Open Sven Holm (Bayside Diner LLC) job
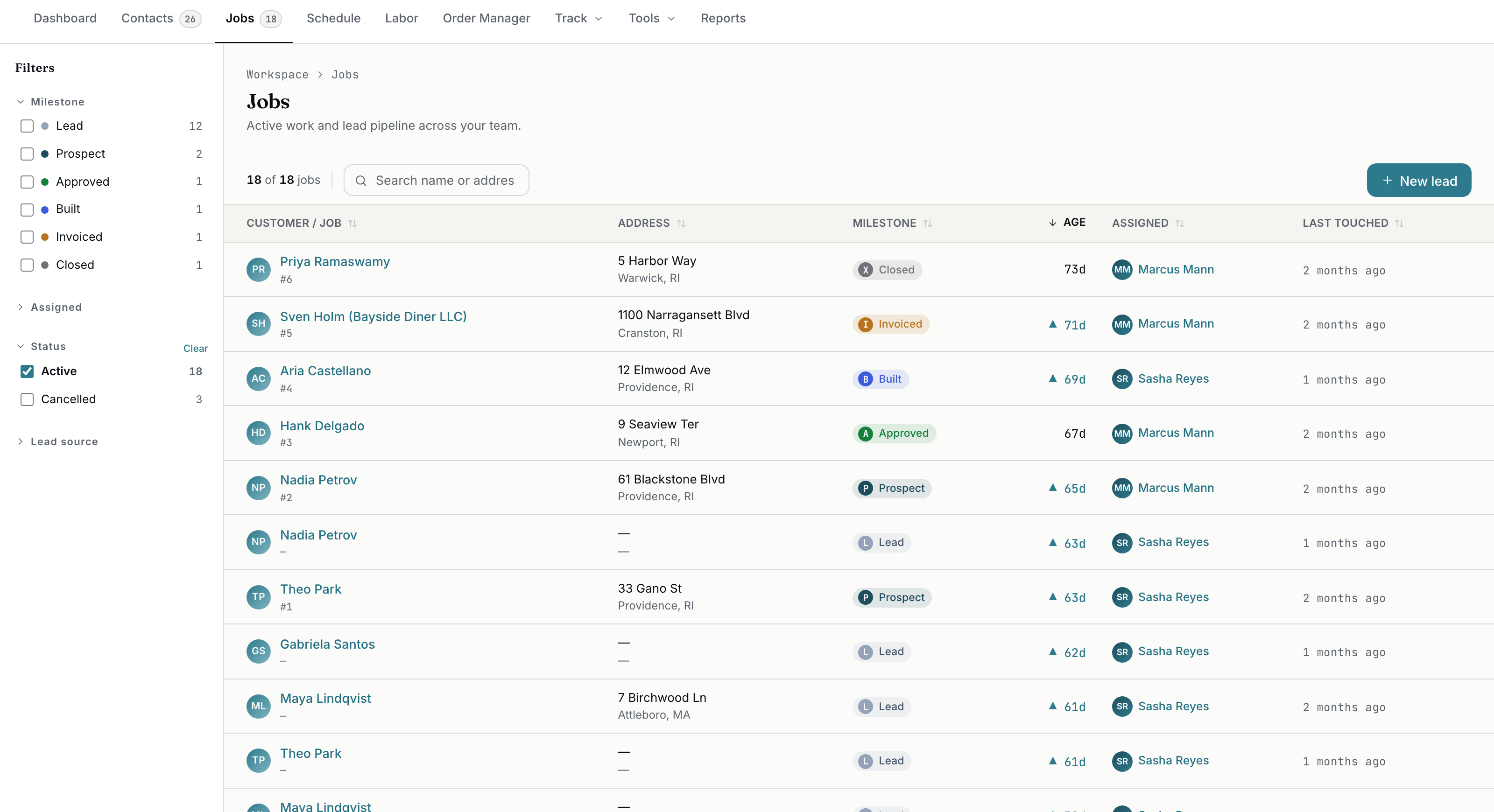 pos(373,316)
